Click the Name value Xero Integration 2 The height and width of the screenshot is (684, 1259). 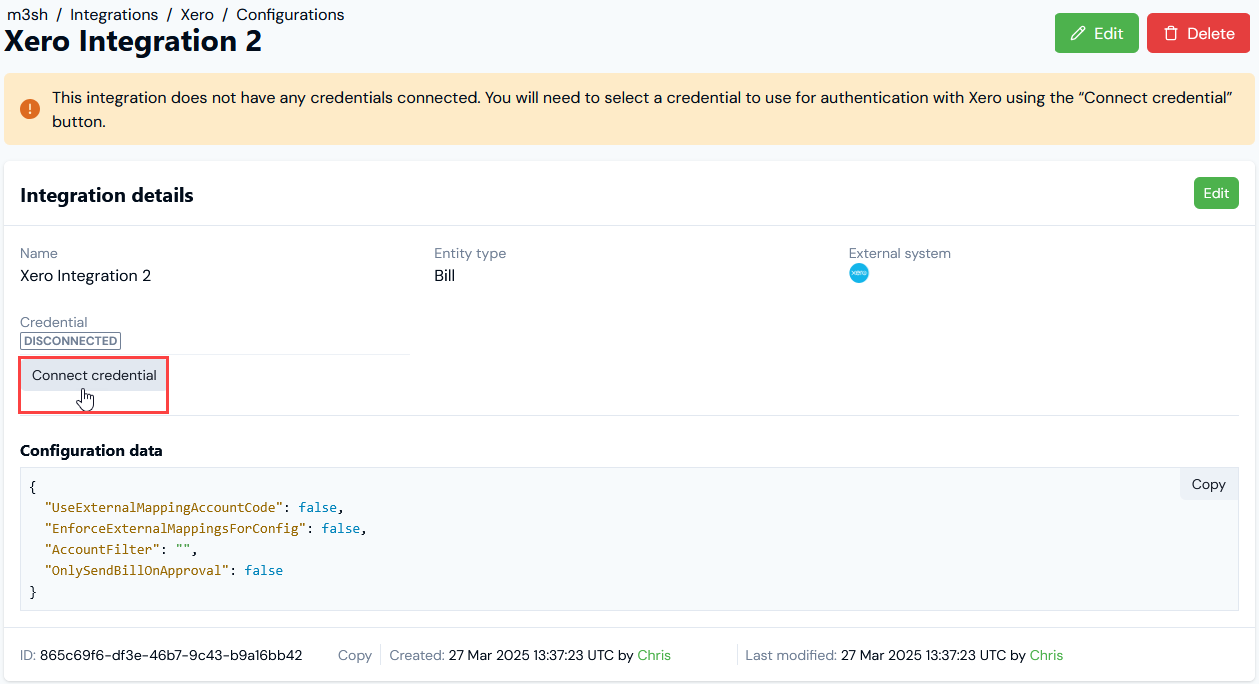coord(85,275)
